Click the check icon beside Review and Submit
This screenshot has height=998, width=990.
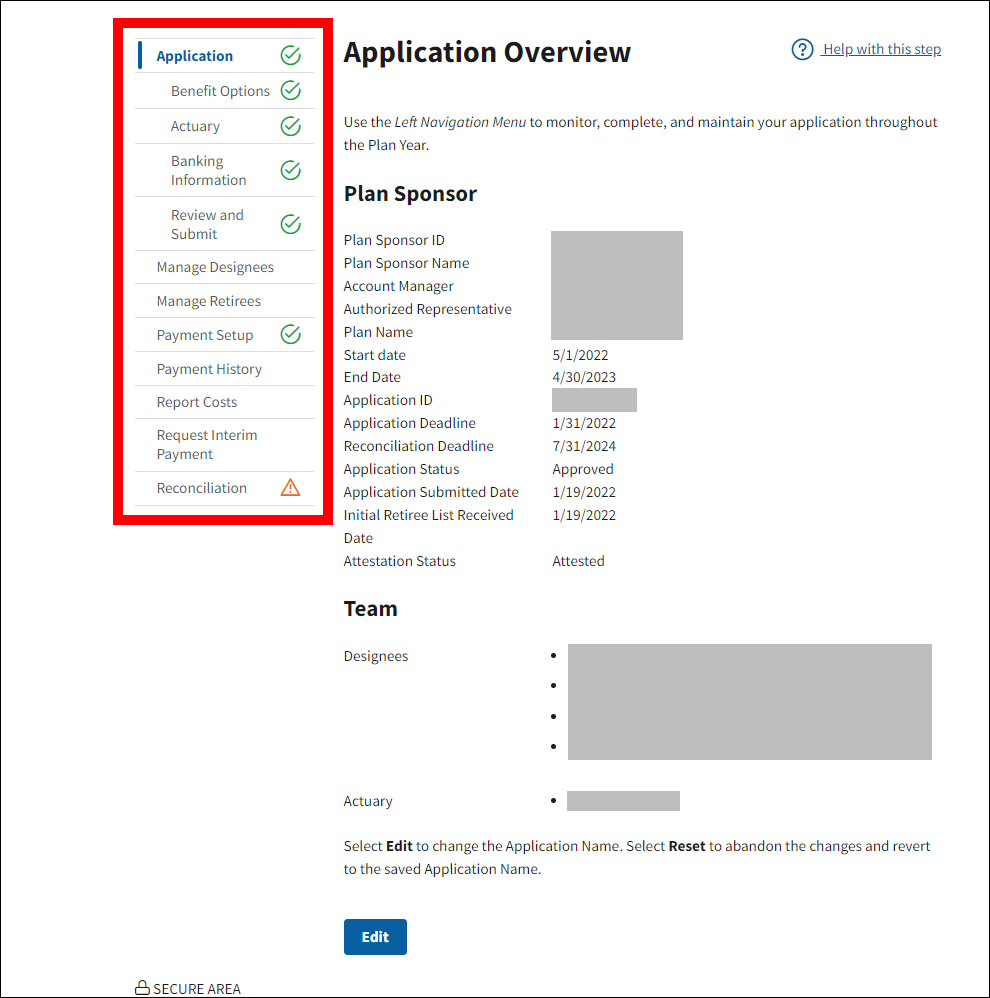(290, 224)
